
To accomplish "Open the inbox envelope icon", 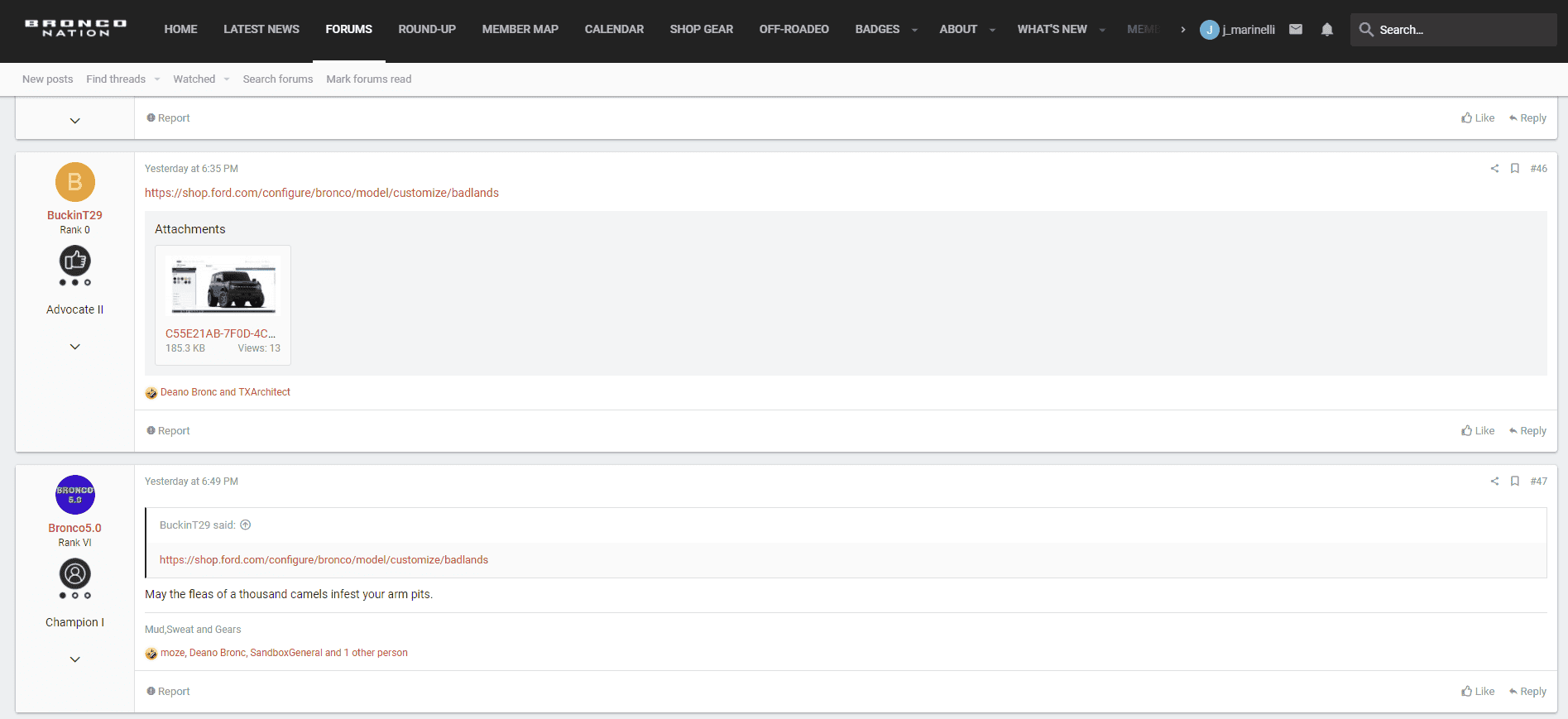I will (x=1296, y=30).
